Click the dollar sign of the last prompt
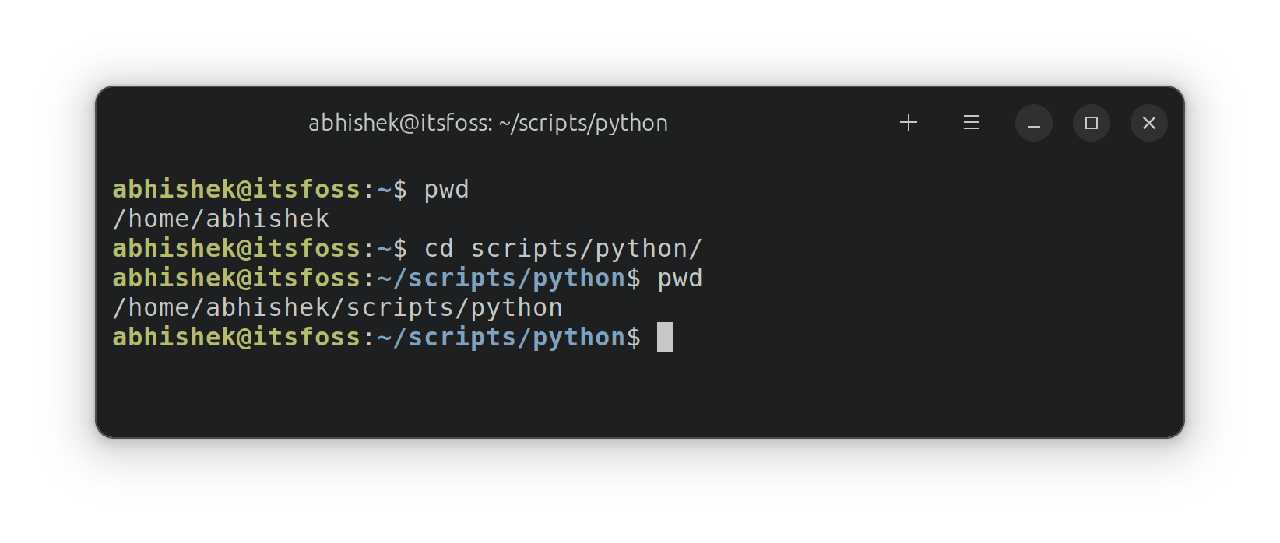The image size is (1280, 543). pyautogui.click(x=633, y=337)
